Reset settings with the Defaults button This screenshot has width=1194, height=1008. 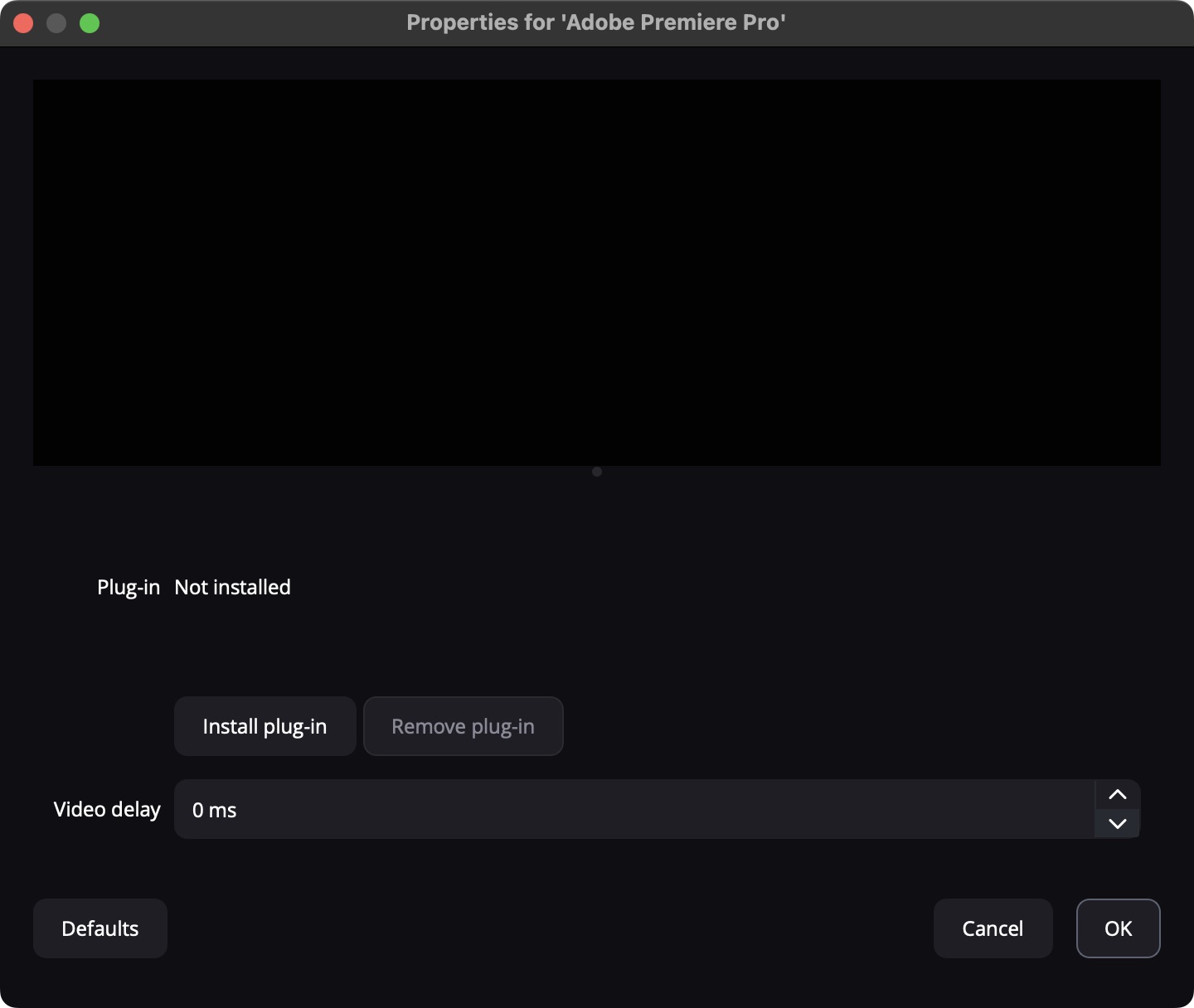[100, 928]
